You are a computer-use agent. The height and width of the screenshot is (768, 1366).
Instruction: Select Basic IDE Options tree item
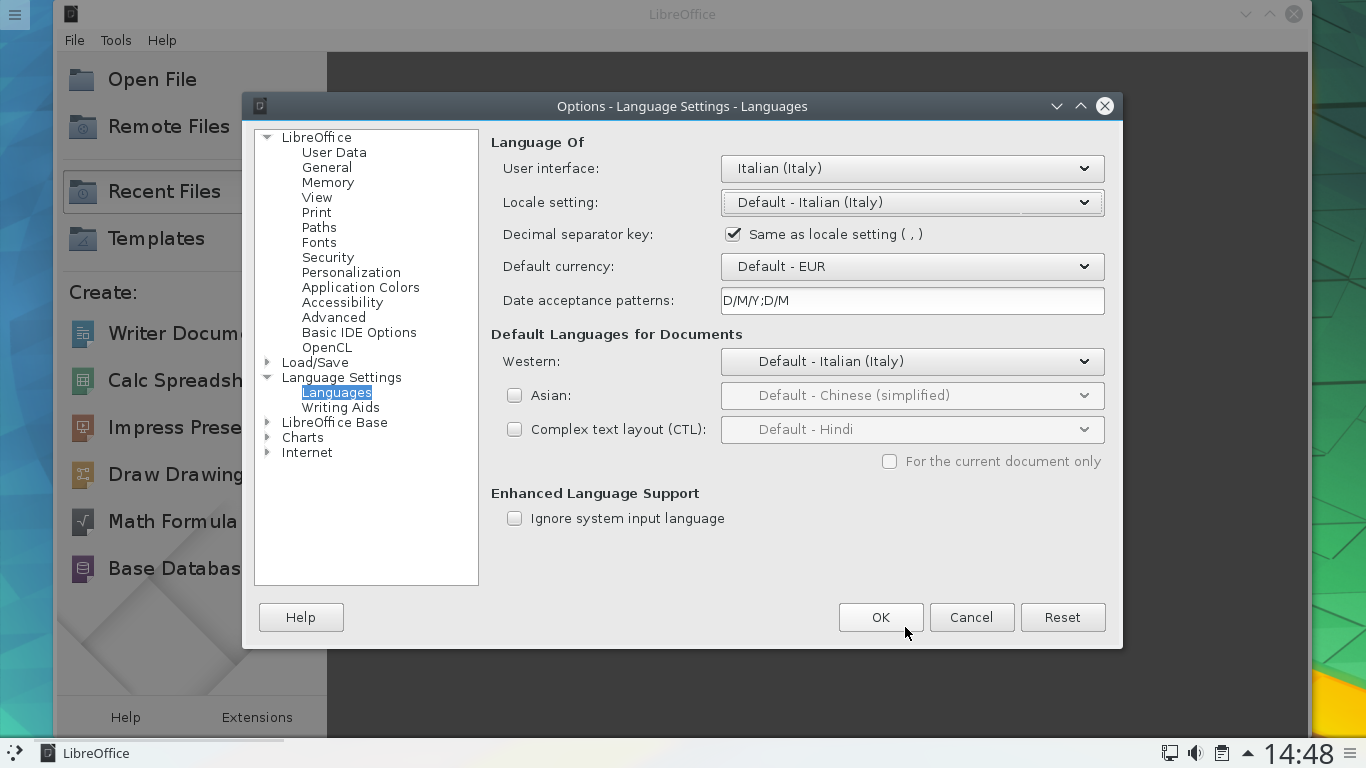[359, 332]
